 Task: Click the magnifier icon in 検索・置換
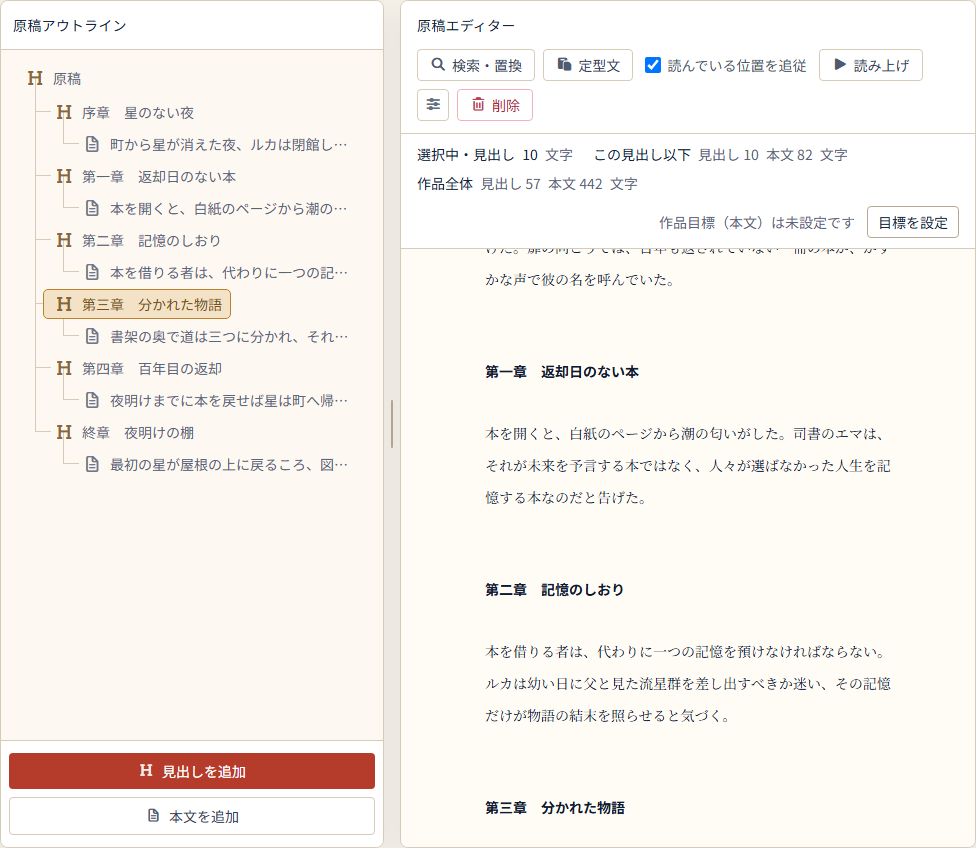click(x=438, y=65)
